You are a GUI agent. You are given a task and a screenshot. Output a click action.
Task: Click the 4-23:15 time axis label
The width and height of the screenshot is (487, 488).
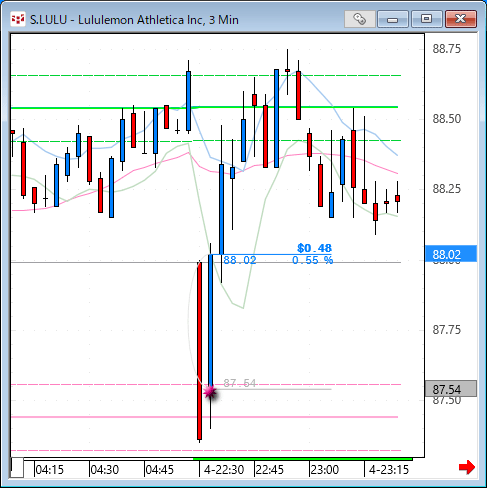point(389,470)
